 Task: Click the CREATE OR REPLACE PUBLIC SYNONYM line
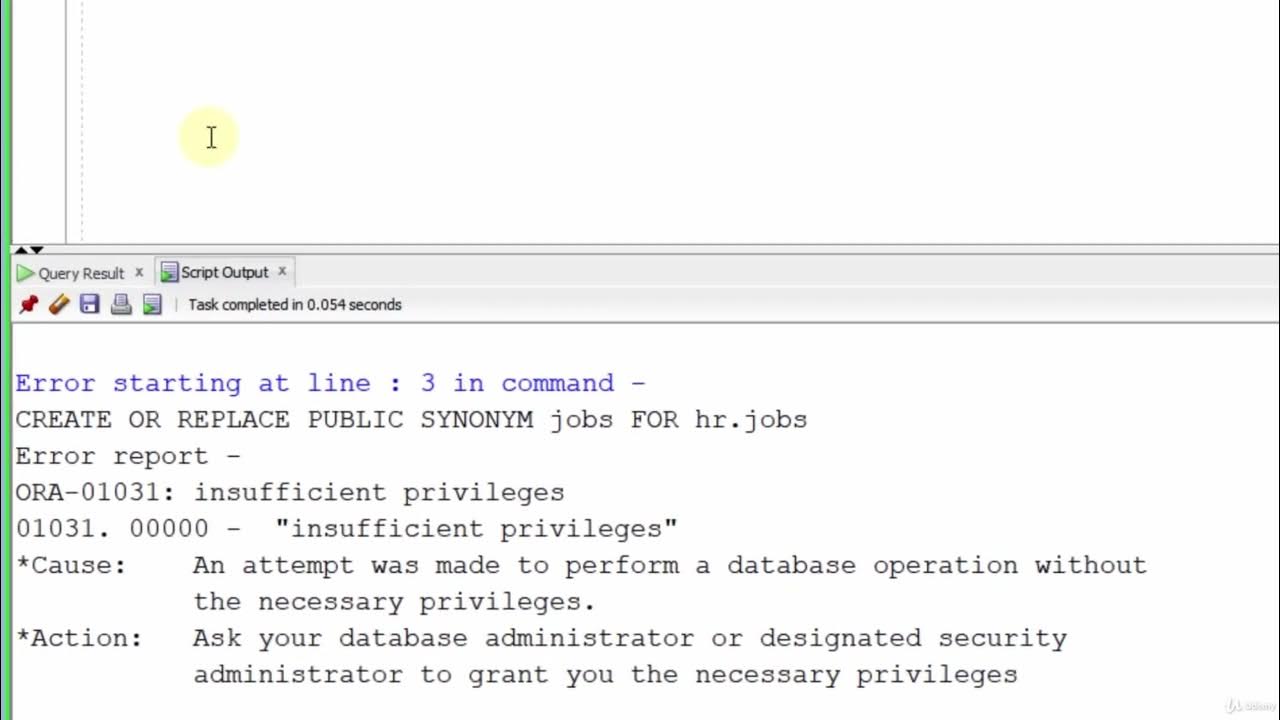[x=411, y=420]
